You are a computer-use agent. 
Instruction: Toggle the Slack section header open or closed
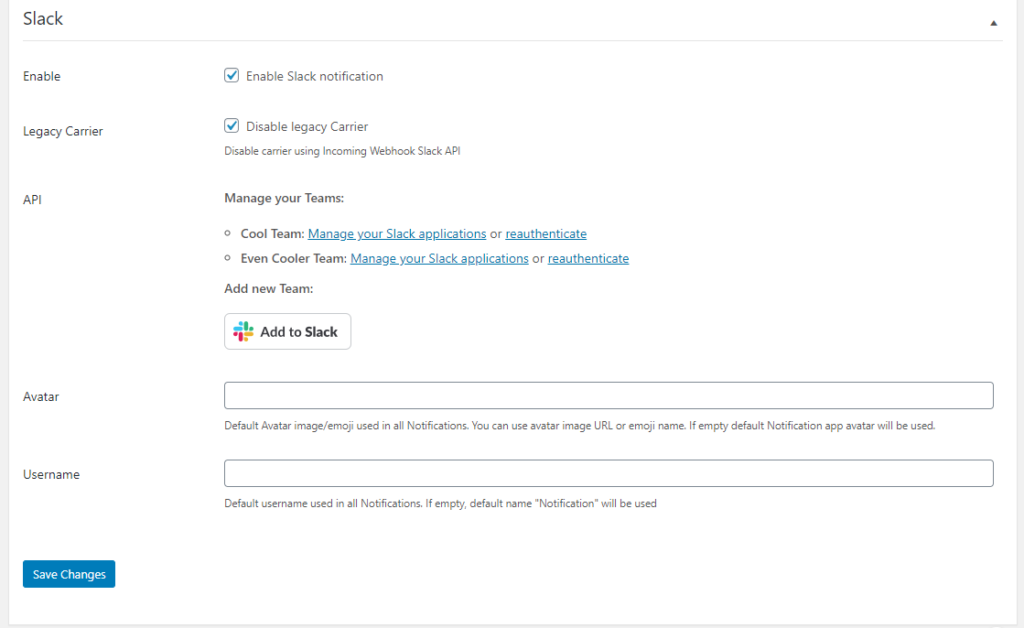(x=993, y=20)
